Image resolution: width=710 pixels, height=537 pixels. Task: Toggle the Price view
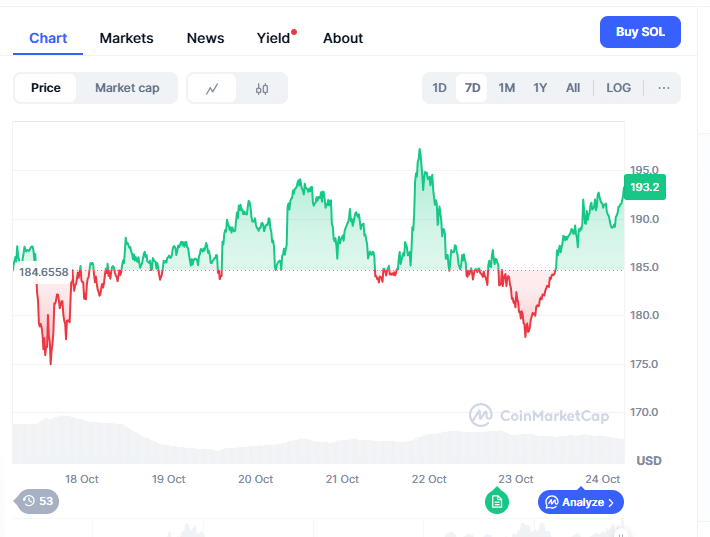click(x=46, y=88)
